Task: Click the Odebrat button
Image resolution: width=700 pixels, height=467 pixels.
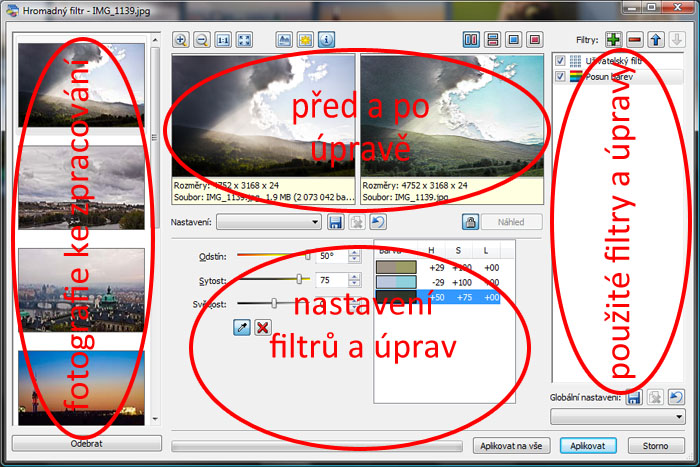Action: tap(85, 442)
